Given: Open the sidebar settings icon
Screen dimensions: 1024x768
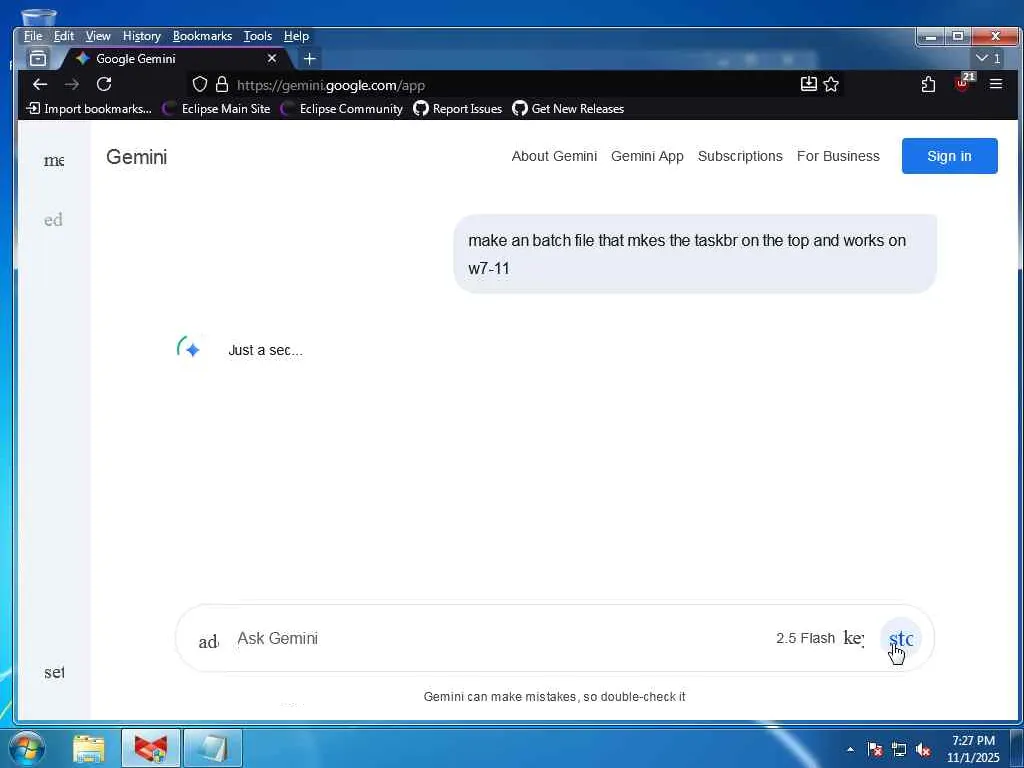Looking at the screenshot, I should coord(54,672).
